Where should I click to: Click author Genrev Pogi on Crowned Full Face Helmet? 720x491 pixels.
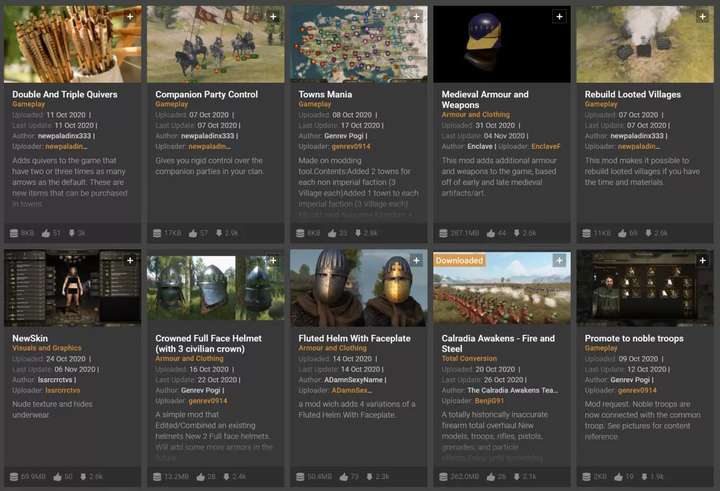pos(201,390)
